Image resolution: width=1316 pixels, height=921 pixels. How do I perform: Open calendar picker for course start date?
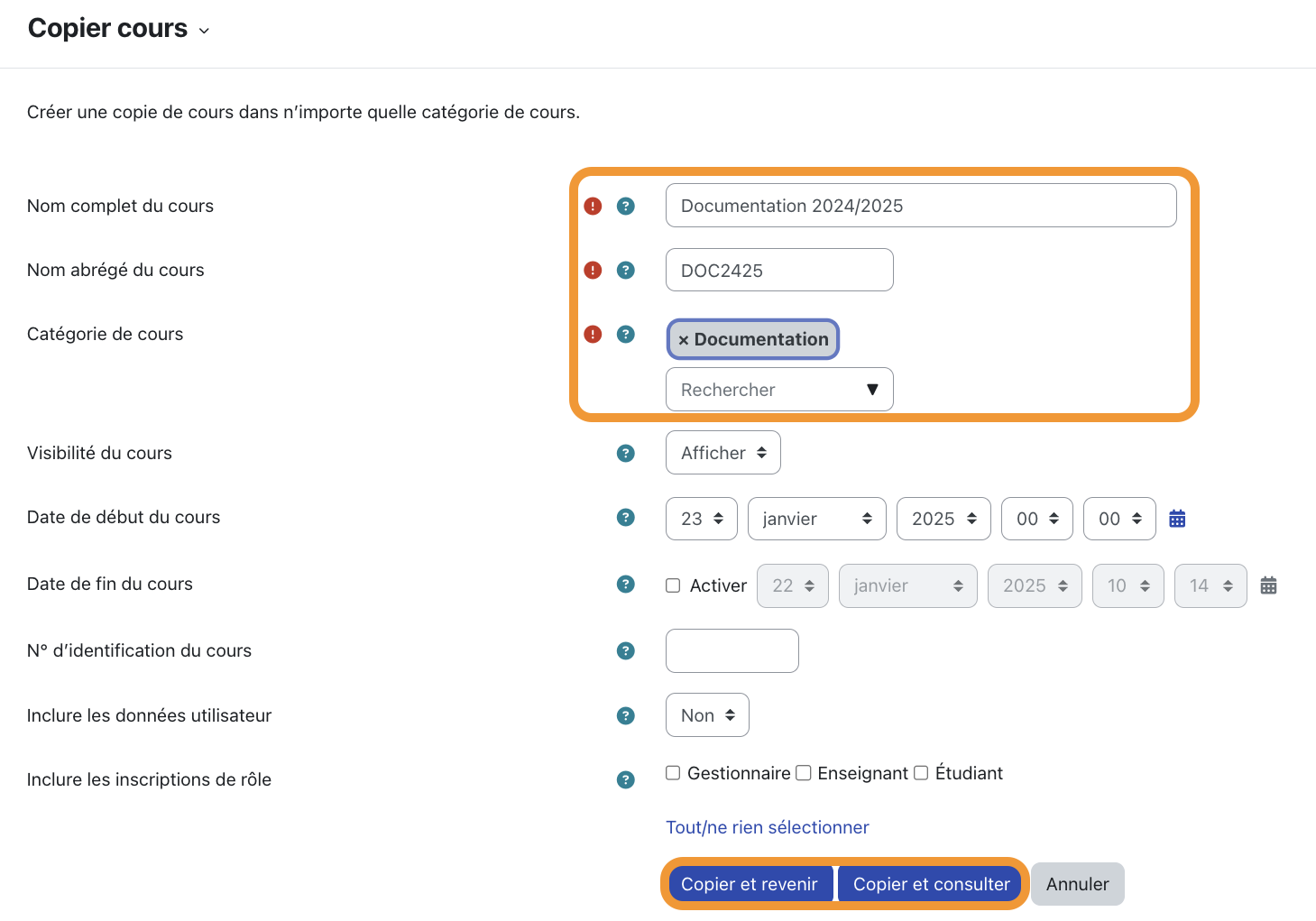click(1177, 519)
